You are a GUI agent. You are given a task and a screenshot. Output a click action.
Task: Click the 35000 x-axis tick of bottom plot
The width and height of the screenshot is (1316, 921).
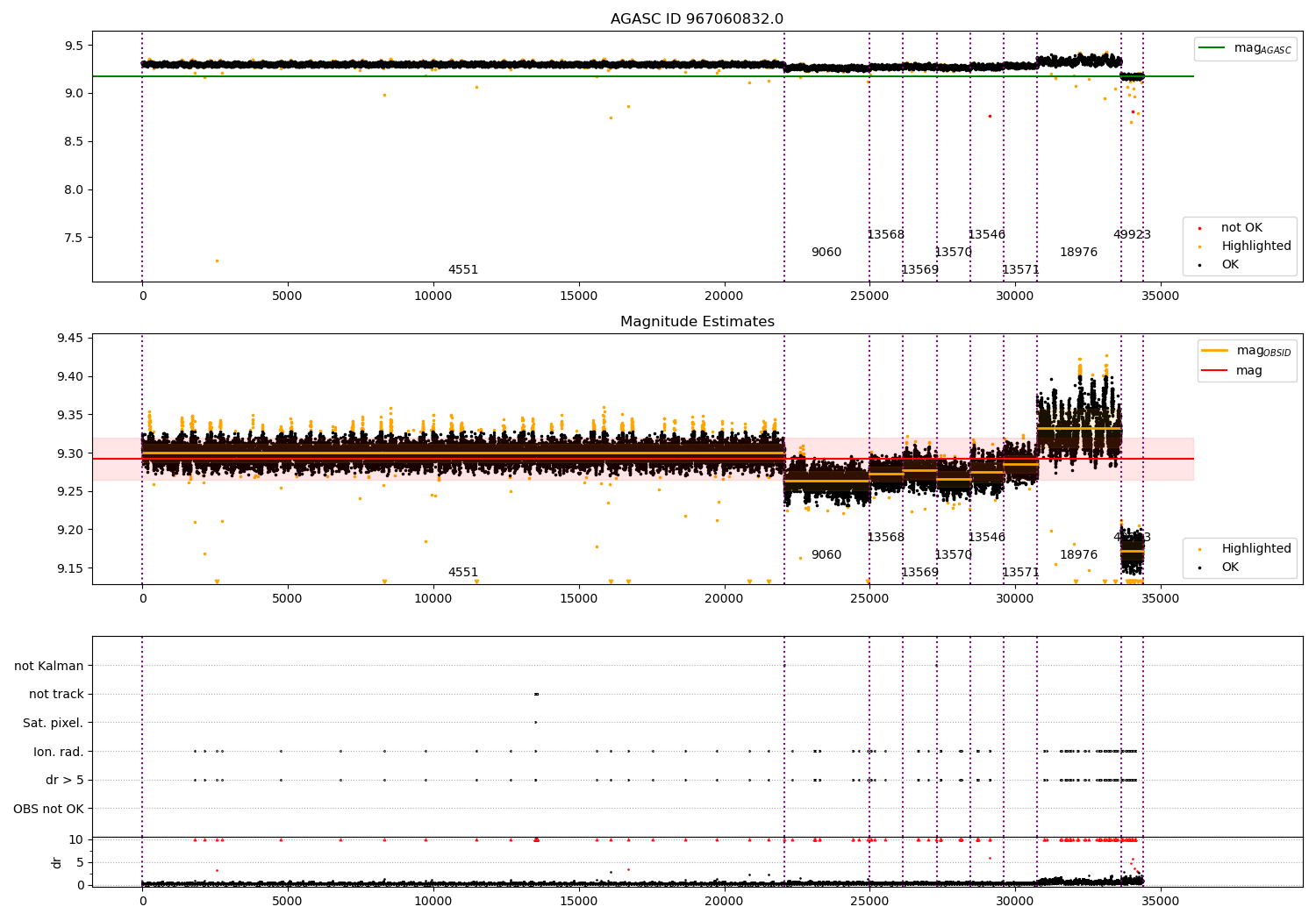[x=1160, y=900]
